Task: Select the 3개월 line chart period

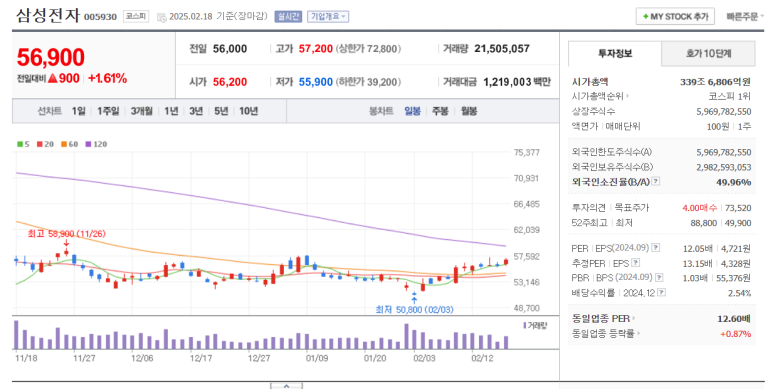Action: 141,111
